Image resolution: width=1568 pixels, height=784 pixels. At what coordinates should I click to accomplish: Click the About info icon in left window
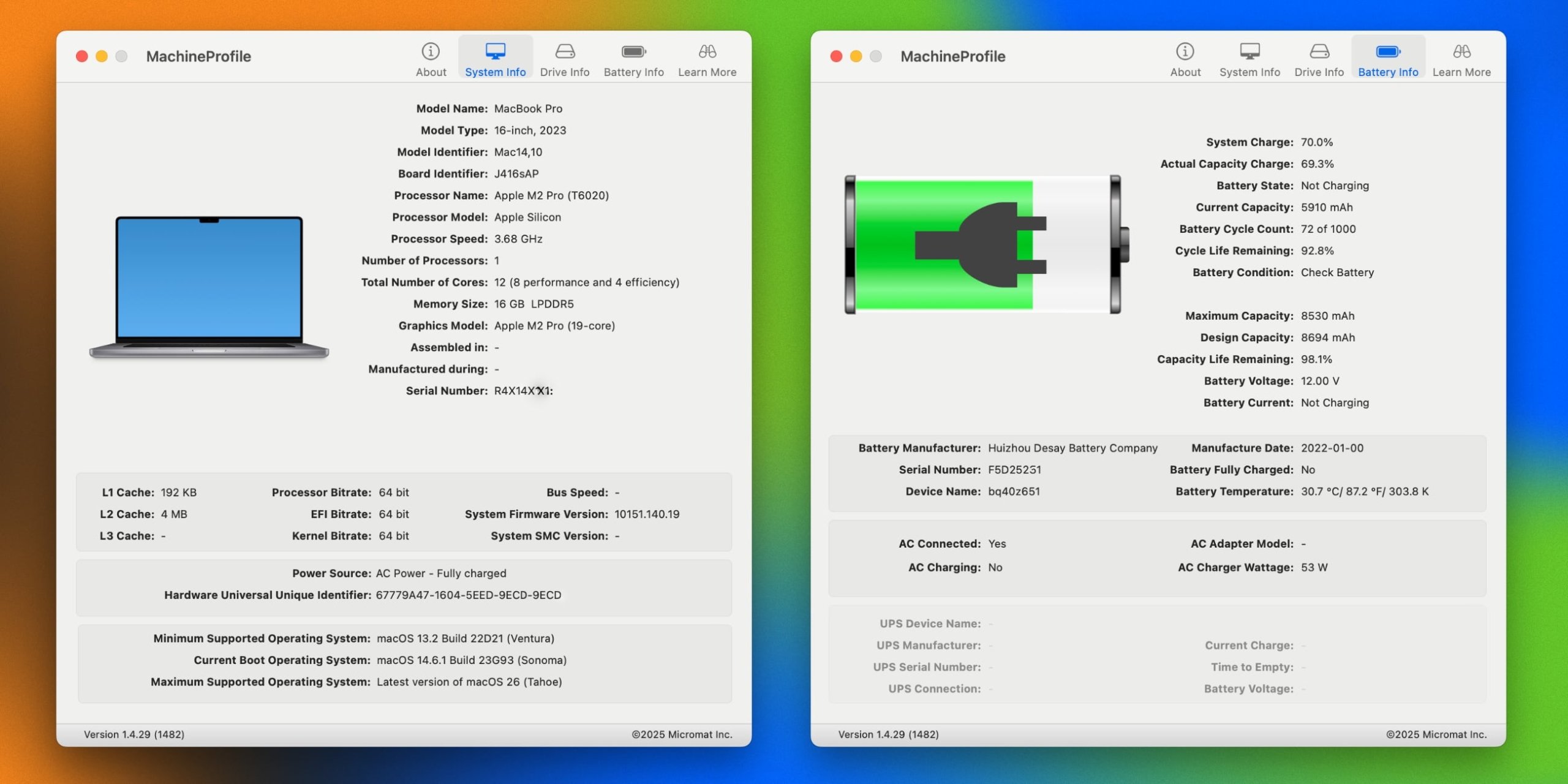431,51
